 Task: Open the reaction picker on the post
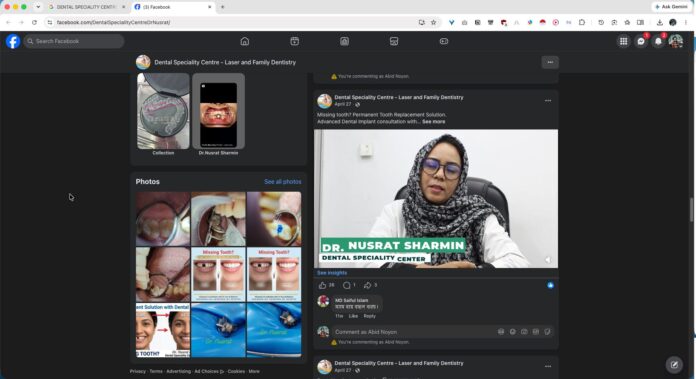coord(550,285)
